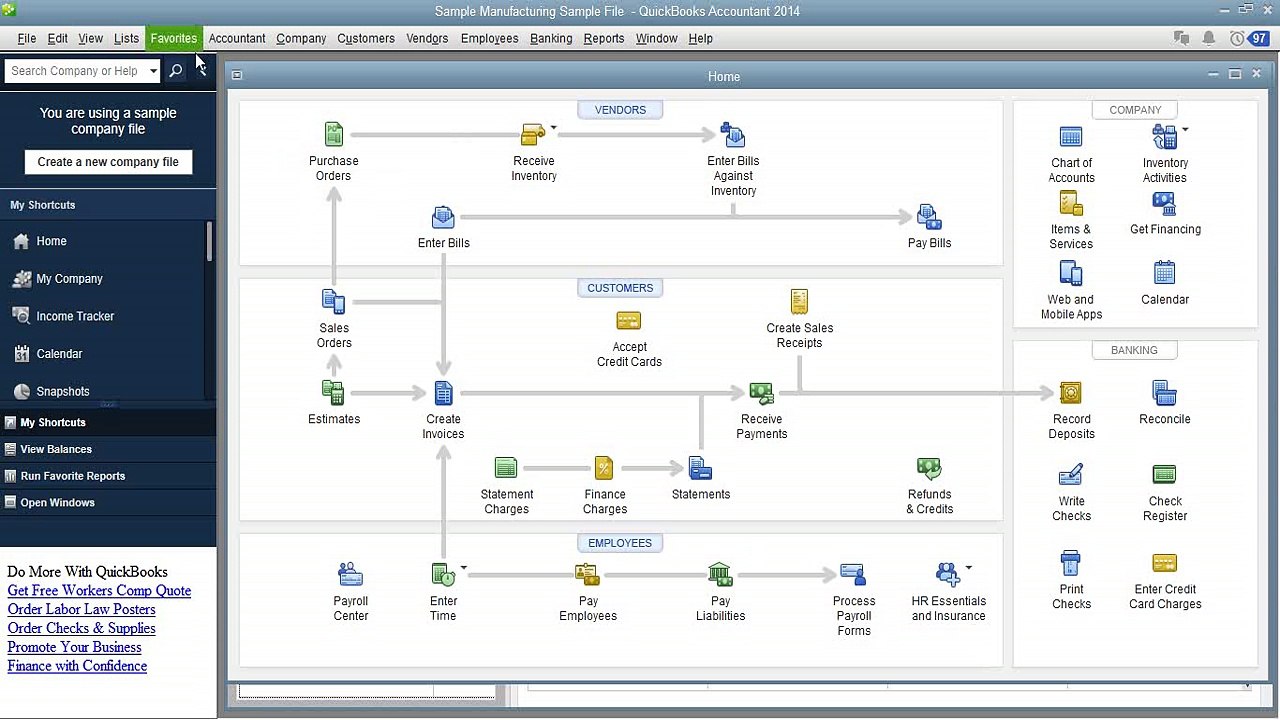This screenshot has width=1280, height=720.
Task: Open the Chart of Accounts icon
Action: pos(1071,137)
